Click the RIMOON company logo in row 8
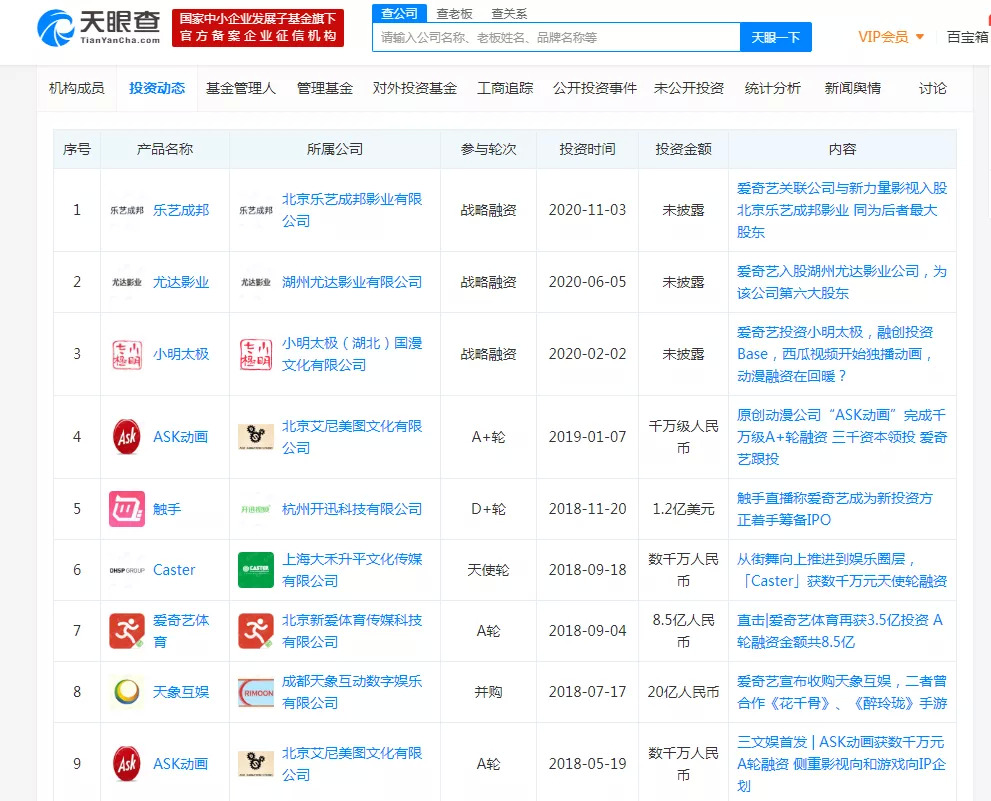 coord(256,692)
